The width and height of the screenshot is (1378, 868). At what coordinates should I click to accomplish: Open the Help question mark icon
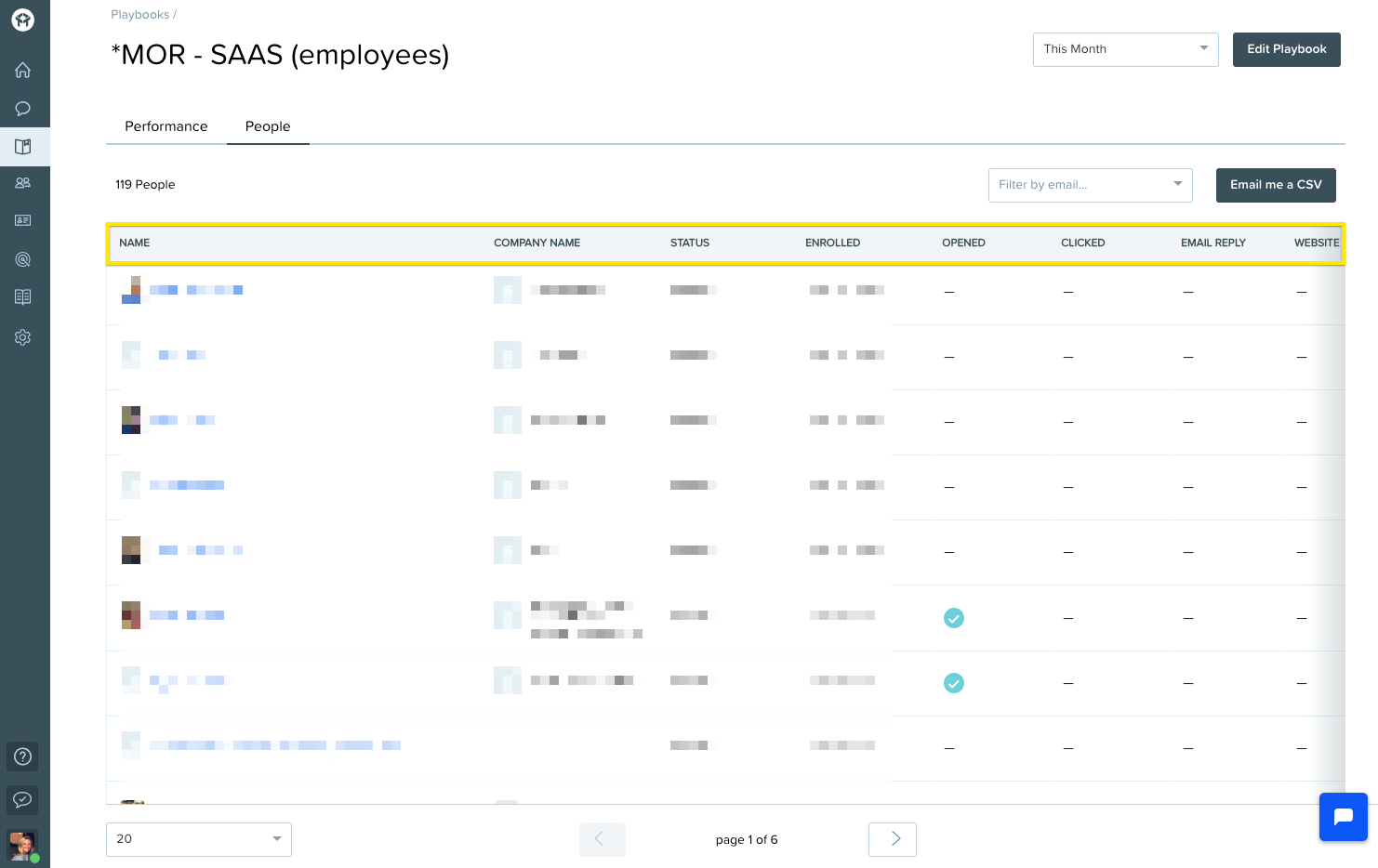coord(23,756)
